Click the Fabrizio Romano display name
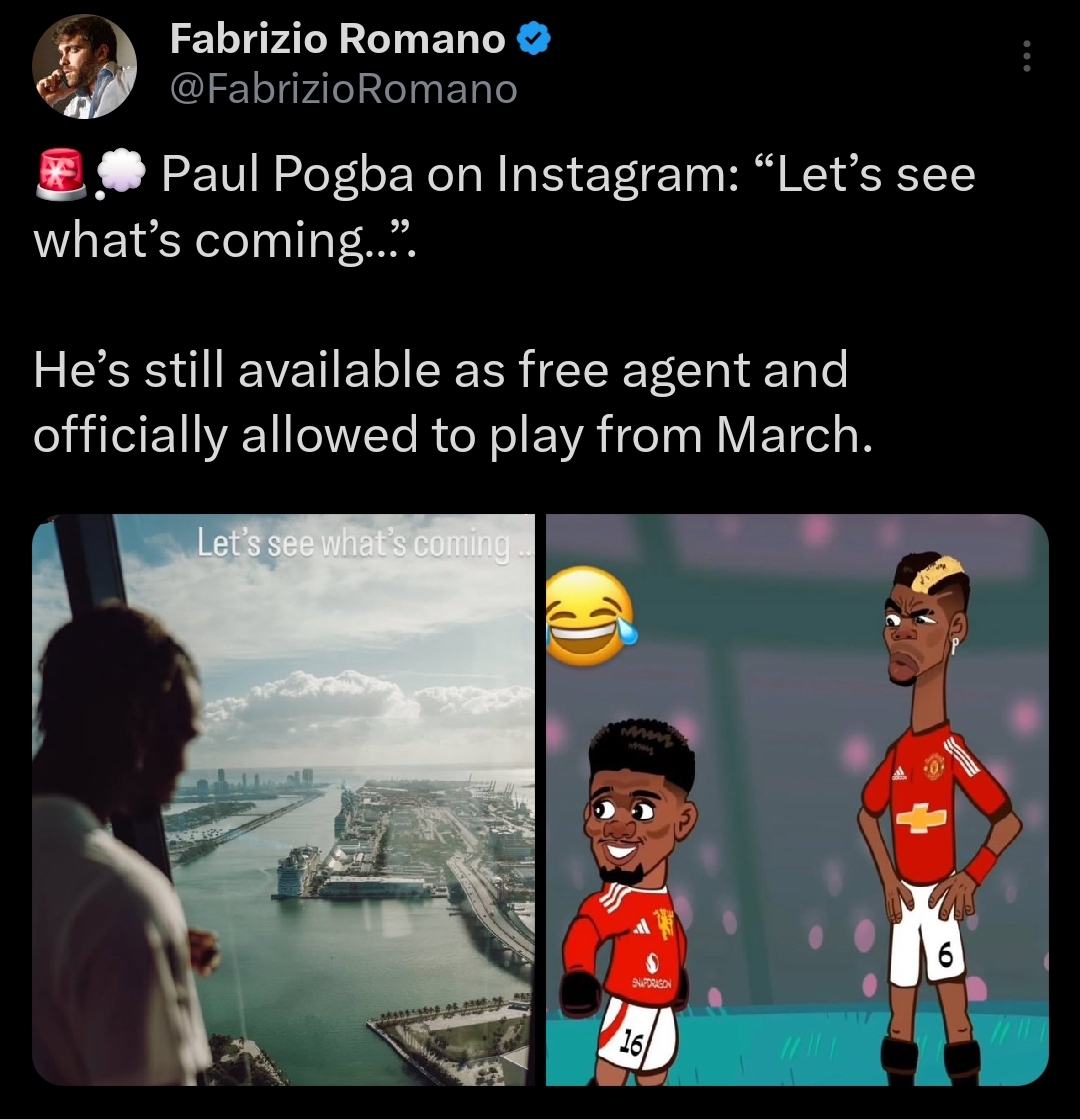This screenshot has width=1080, height=1119. [338, 39]
